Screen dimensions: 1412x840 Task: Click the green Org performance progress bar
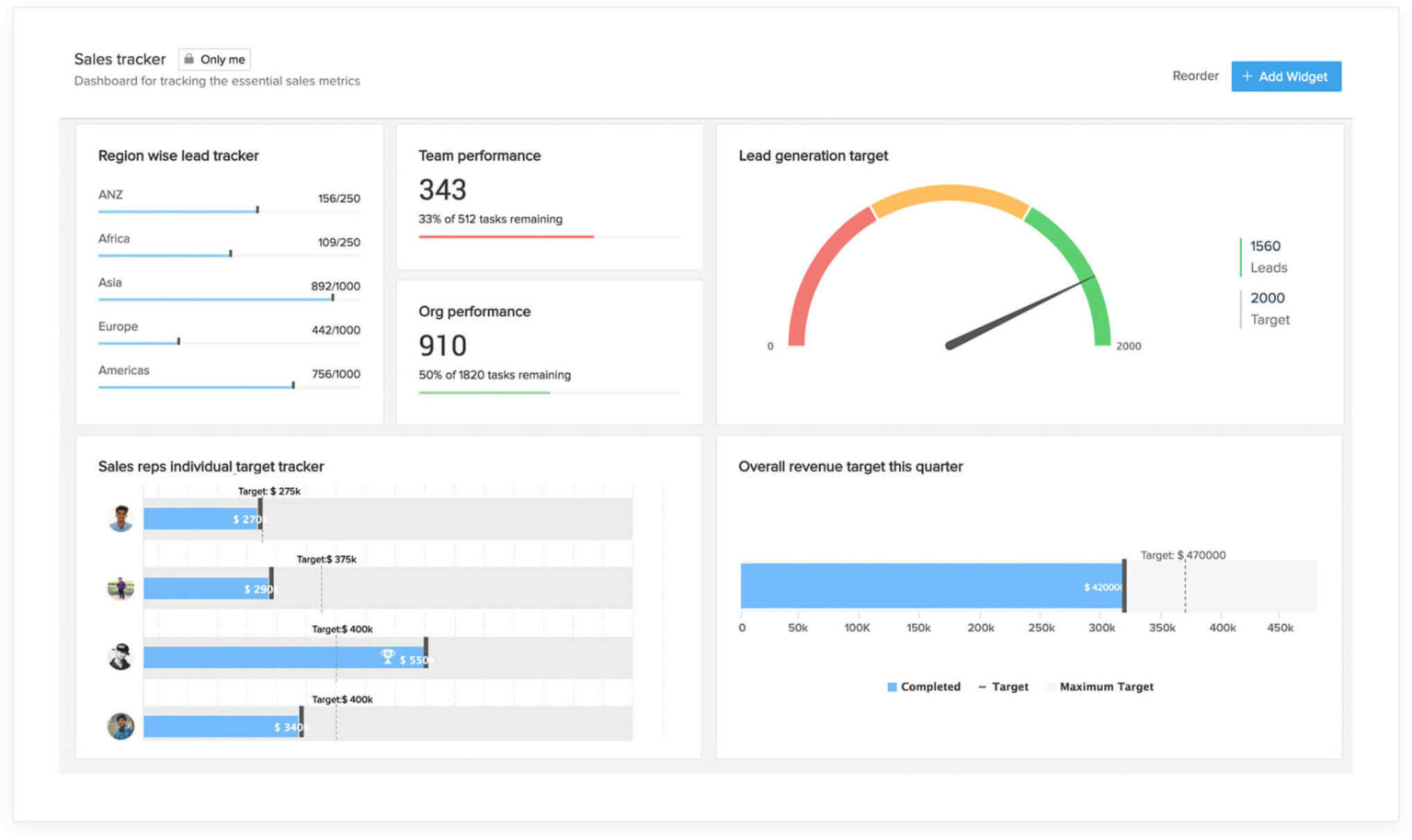pyautogui.click(x=484, y=392)
